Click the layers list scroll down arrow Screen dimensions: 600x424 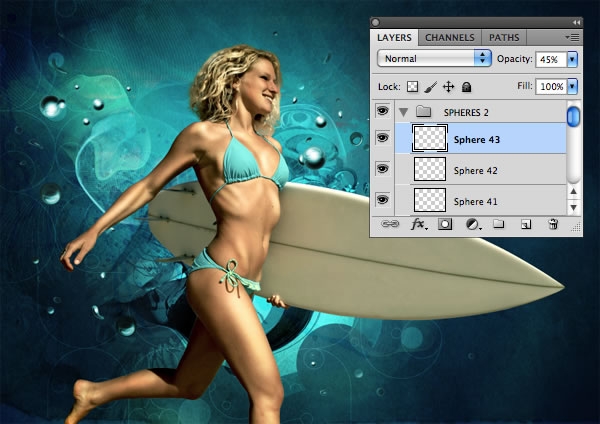click(573, 207)
